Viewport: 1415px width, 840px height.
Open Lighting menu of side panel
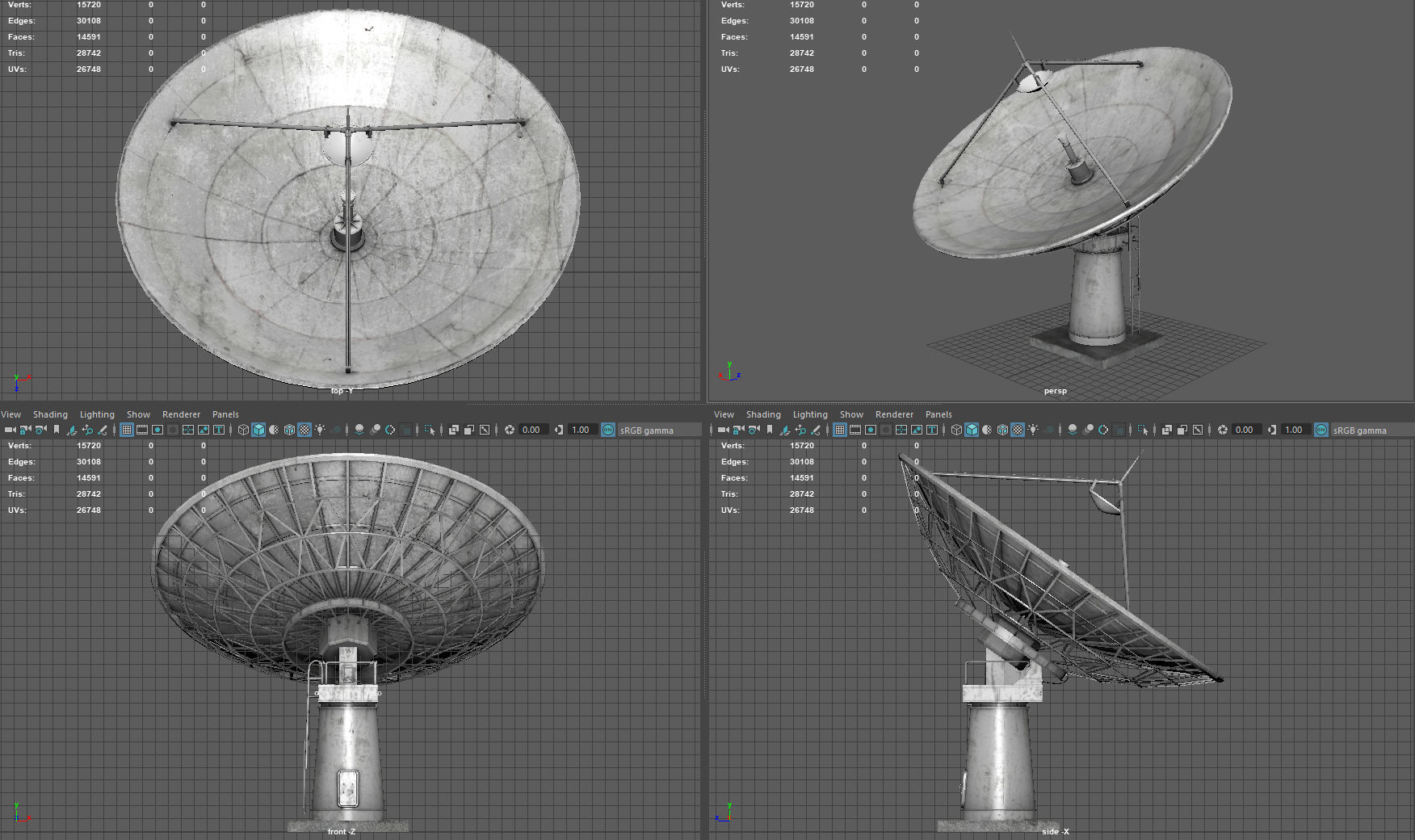[810, 414]
